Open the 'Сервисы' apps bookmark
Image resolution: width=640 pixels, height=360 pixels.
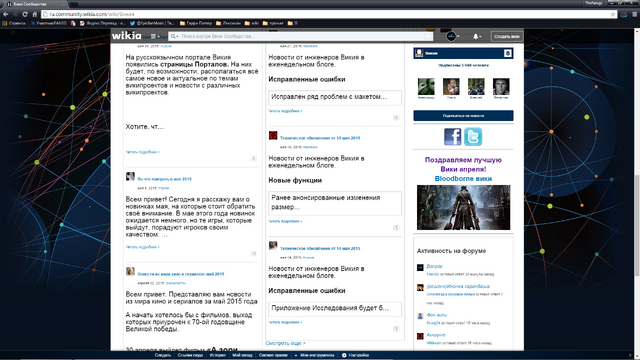tap(14, 23)
